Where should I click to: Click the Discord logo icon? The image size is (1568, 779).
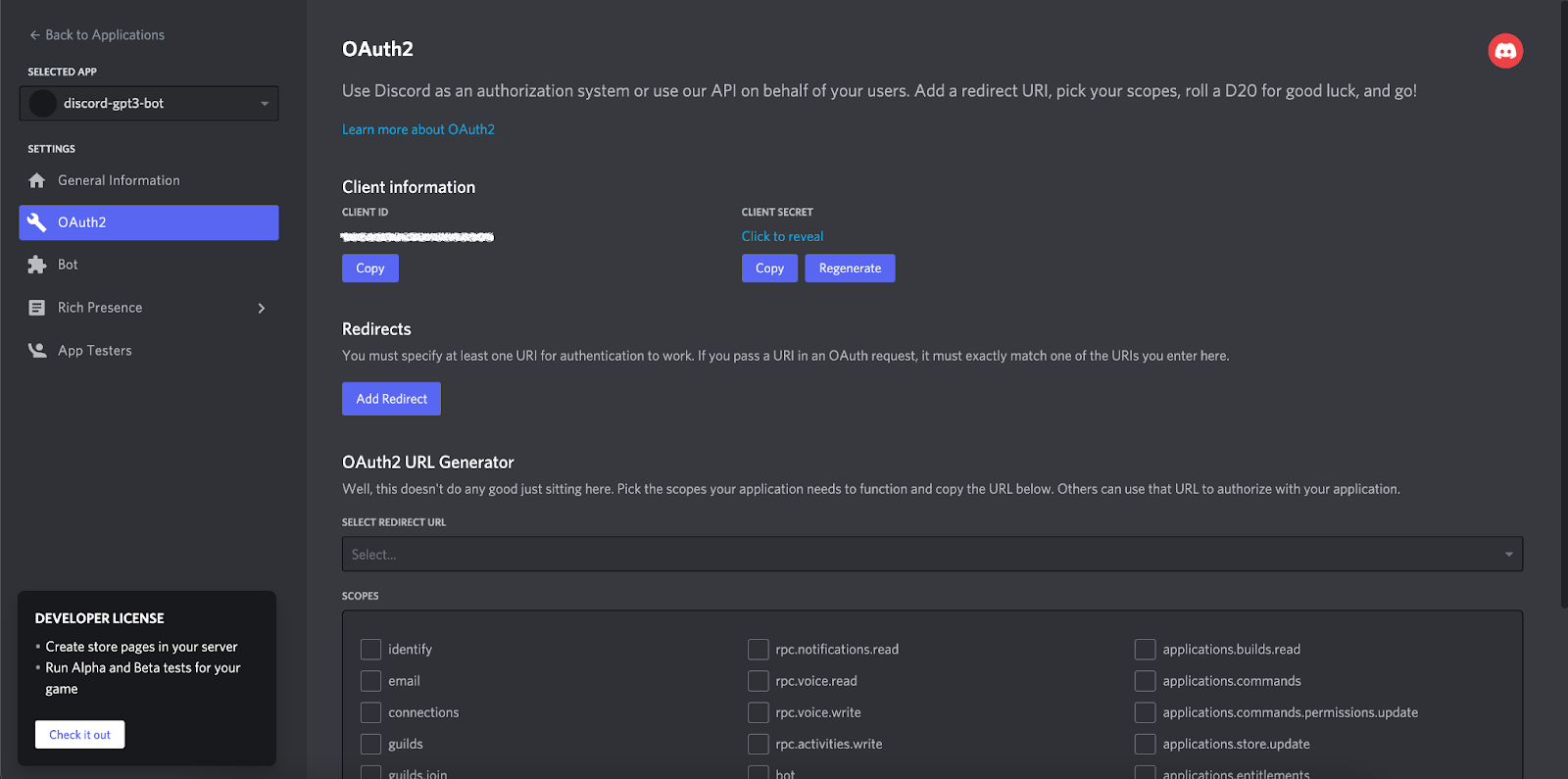click(x=1505, y=51)
